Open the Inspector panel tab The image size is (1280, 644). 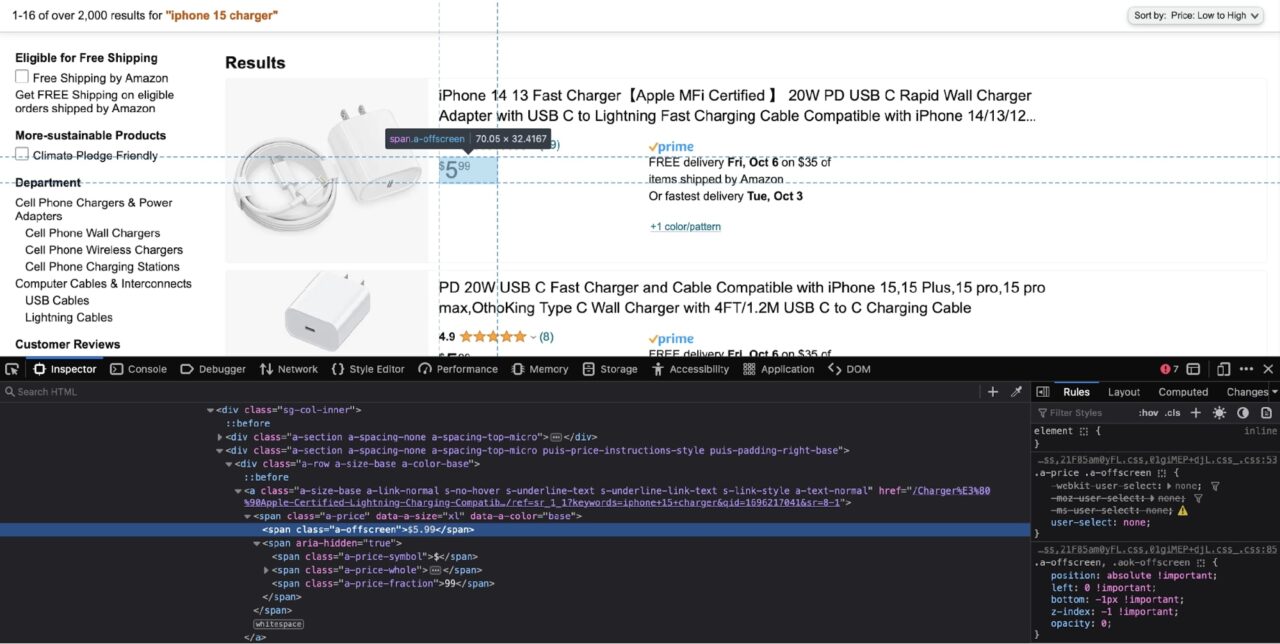click(x=65, y=369)
